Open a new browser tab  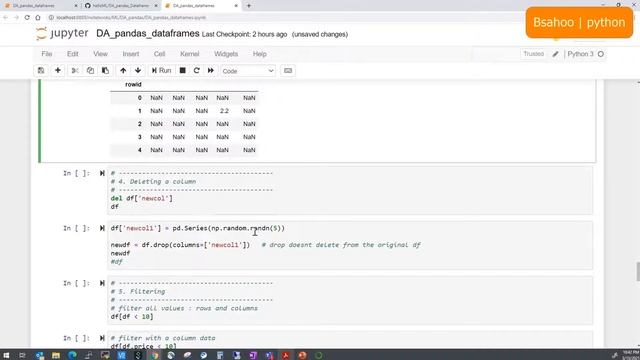(x=249, y=6)
